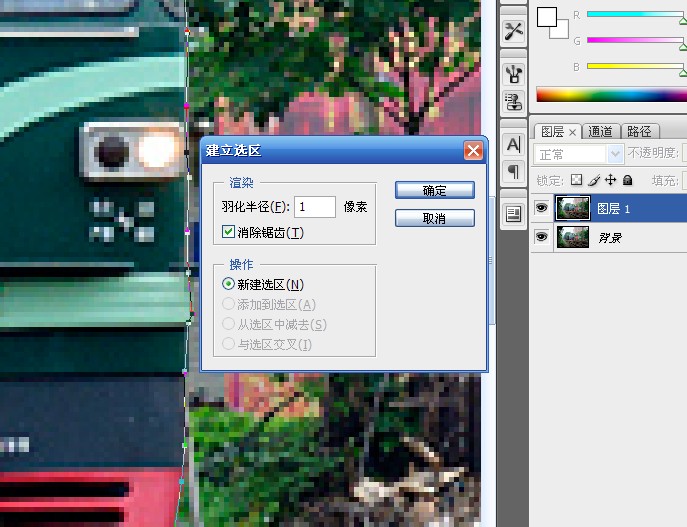
Task: Switch to the 通道 tab
Action: [x=601, y=131]
